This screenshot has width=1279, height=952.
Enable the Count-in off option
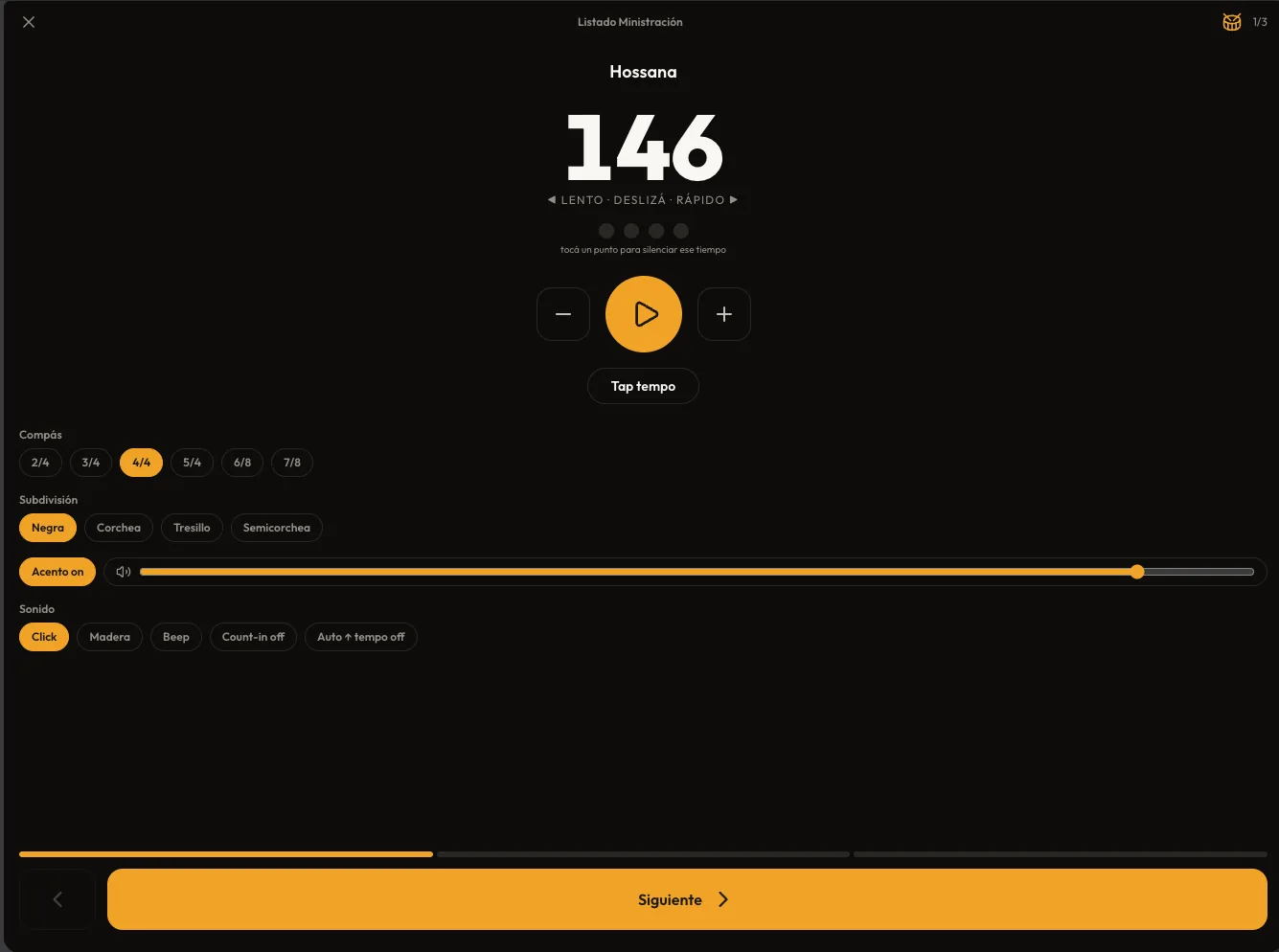(x=253, y=637)
